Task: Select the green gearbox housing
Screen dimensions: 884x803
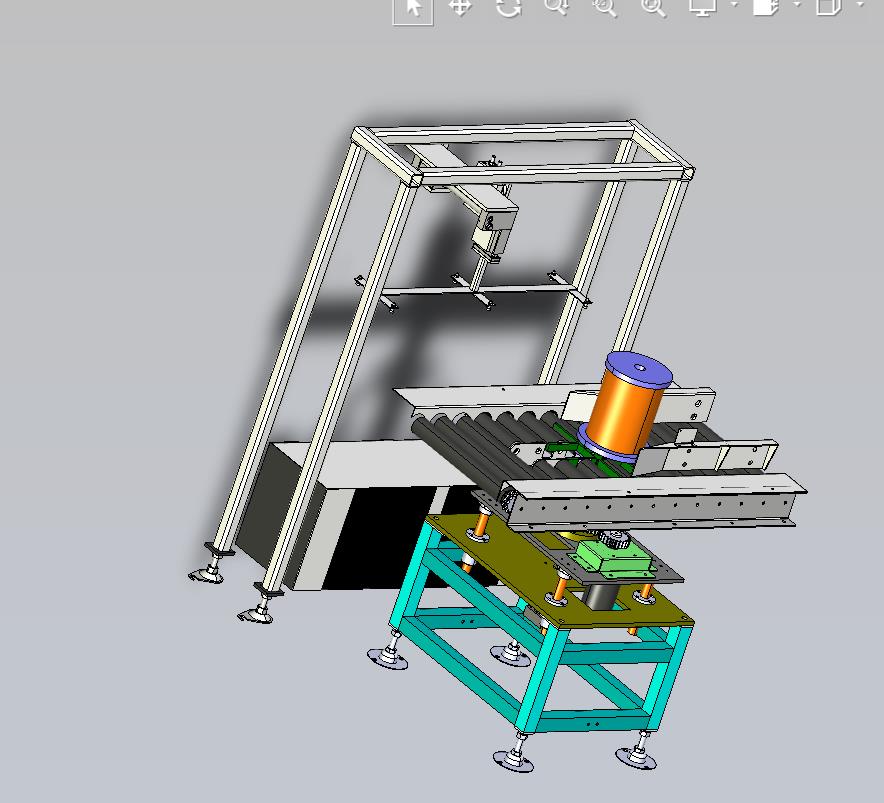Action: 615,557
